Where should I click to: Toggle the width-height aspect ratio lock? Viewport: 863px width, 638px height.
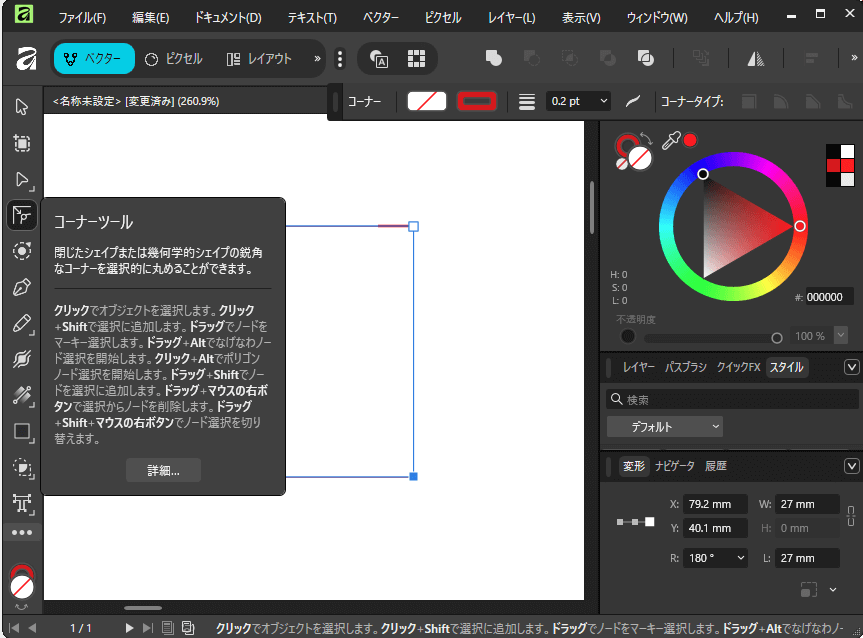(850, 516)
